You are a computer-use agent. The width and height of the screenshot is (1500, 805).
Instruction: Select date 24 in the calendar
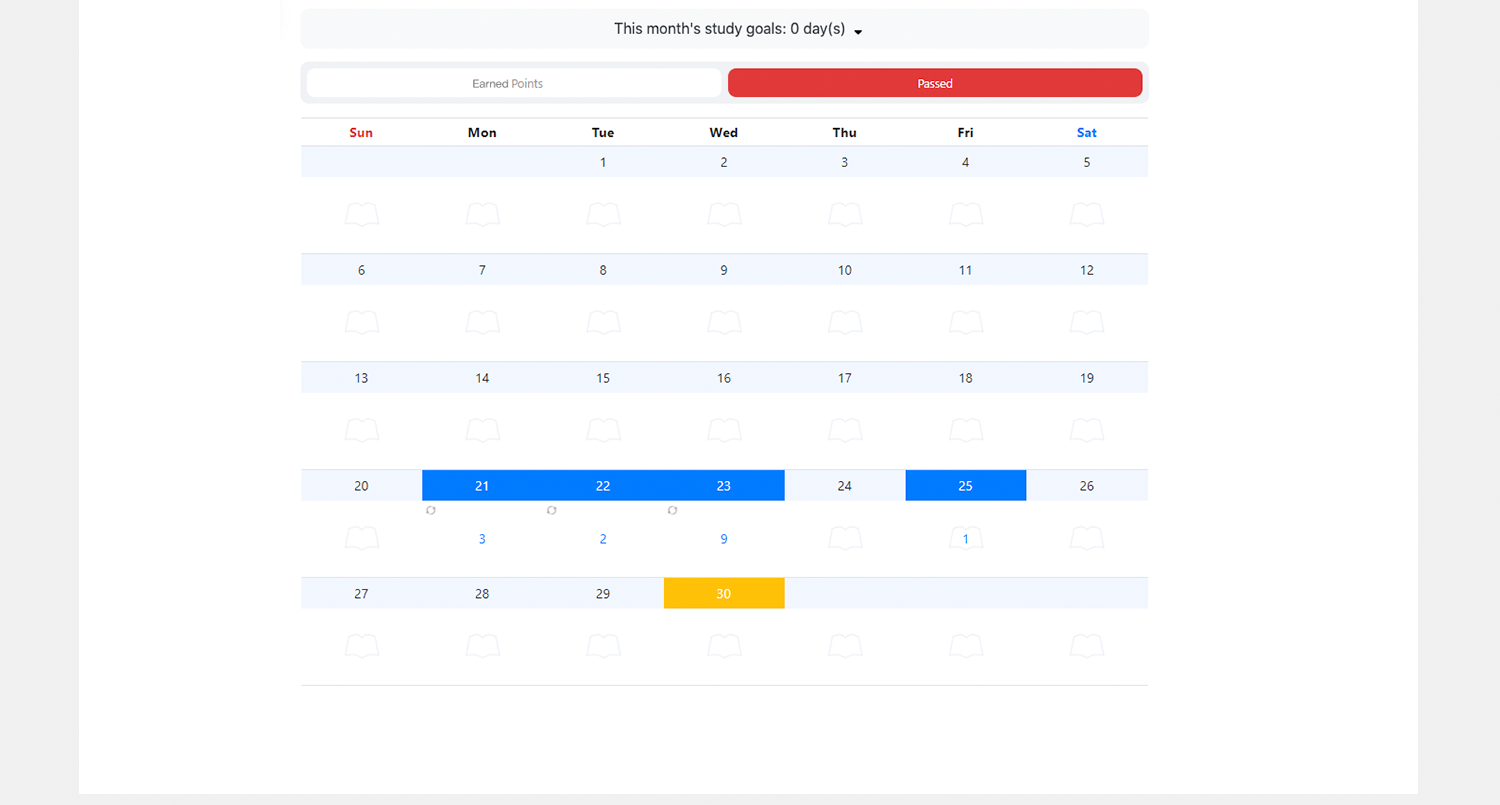(845, 485)
